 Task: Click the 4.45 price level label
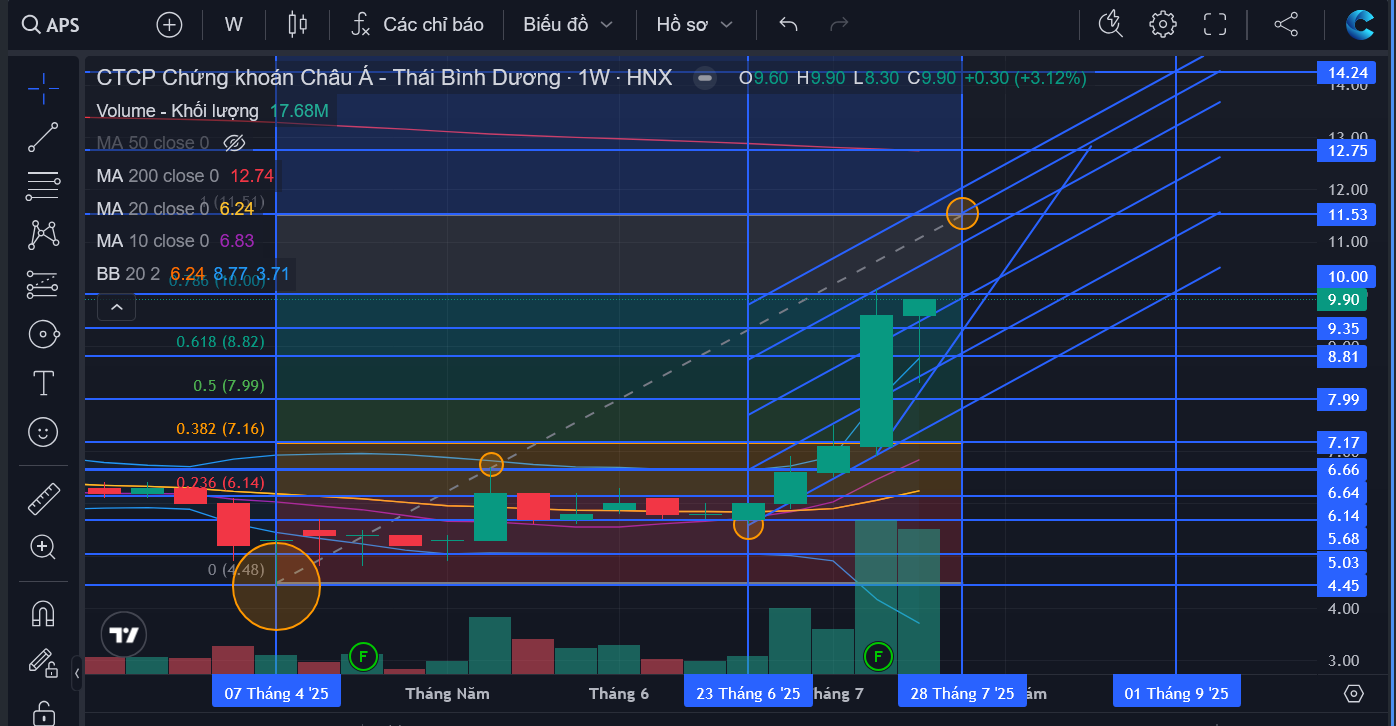tap(1342, 585)
